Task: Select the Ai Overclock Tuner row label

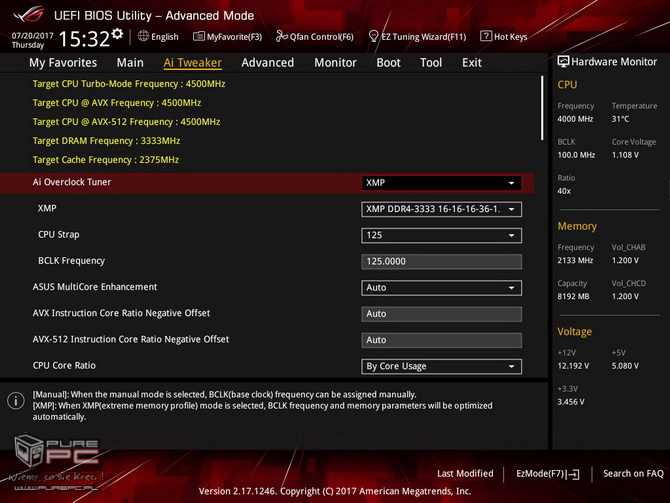Action: [72, 182]
